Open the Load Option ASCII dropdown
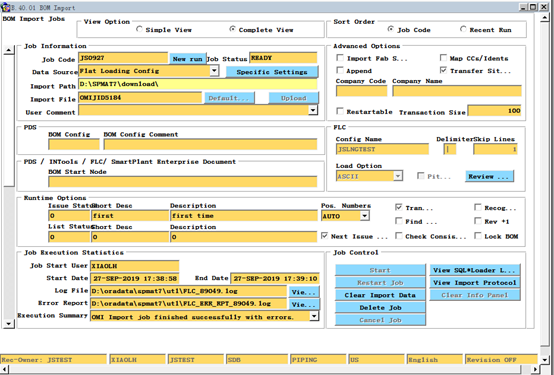Screen dimensions: 554x375 point(398,176)
